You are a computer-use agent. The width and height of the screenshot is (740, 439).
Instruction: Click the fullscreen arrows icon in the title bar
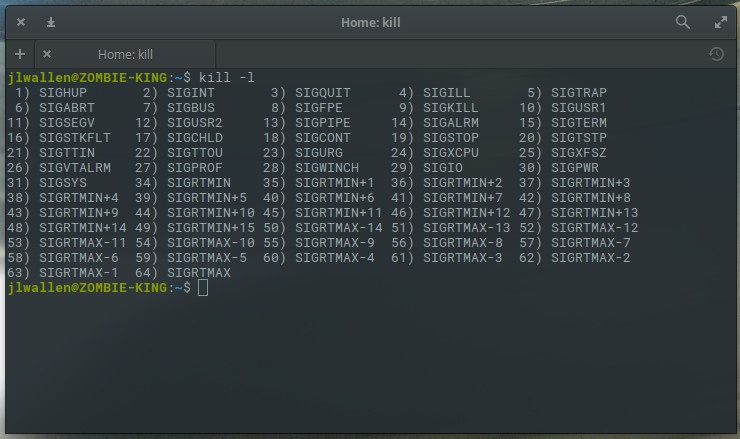click(x=721, y=22)
